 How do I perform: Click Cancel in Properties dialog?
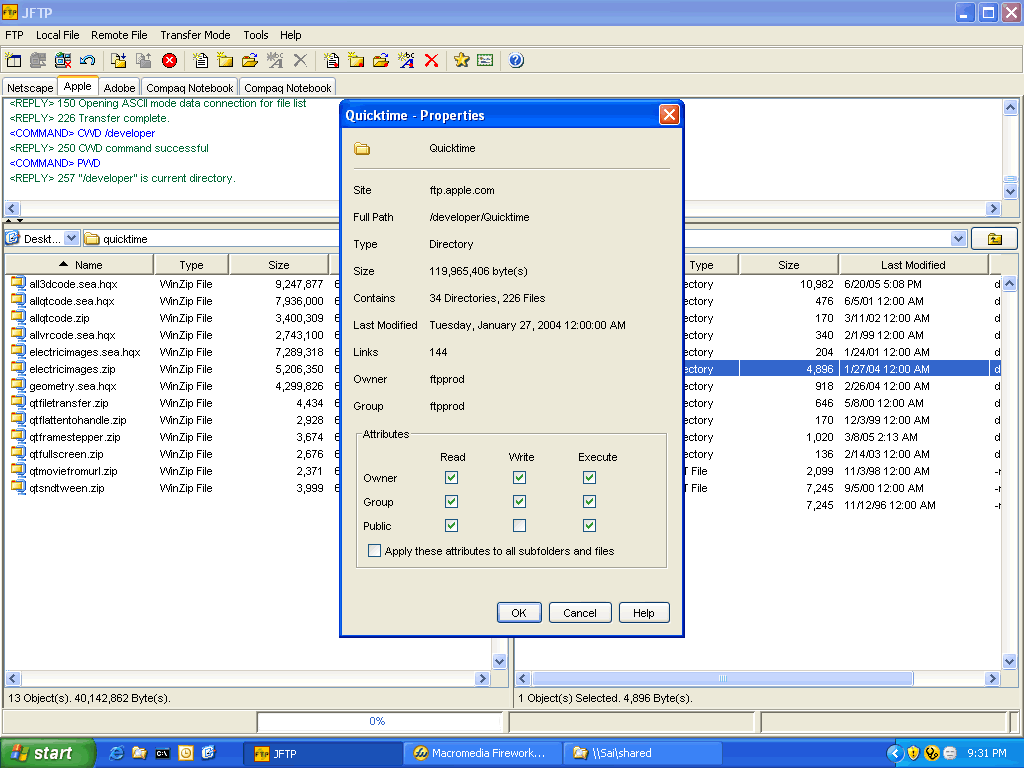point(580,613)
